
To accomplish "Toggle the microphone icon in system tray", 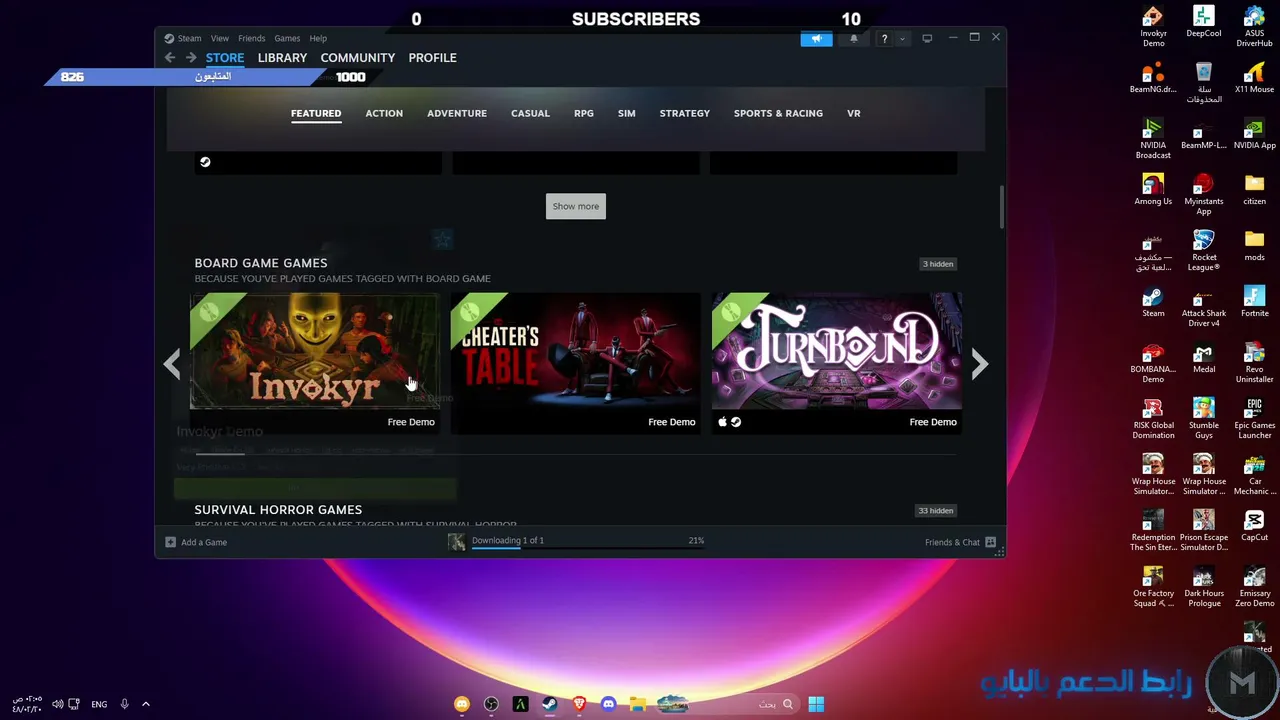I will [124, 704].
